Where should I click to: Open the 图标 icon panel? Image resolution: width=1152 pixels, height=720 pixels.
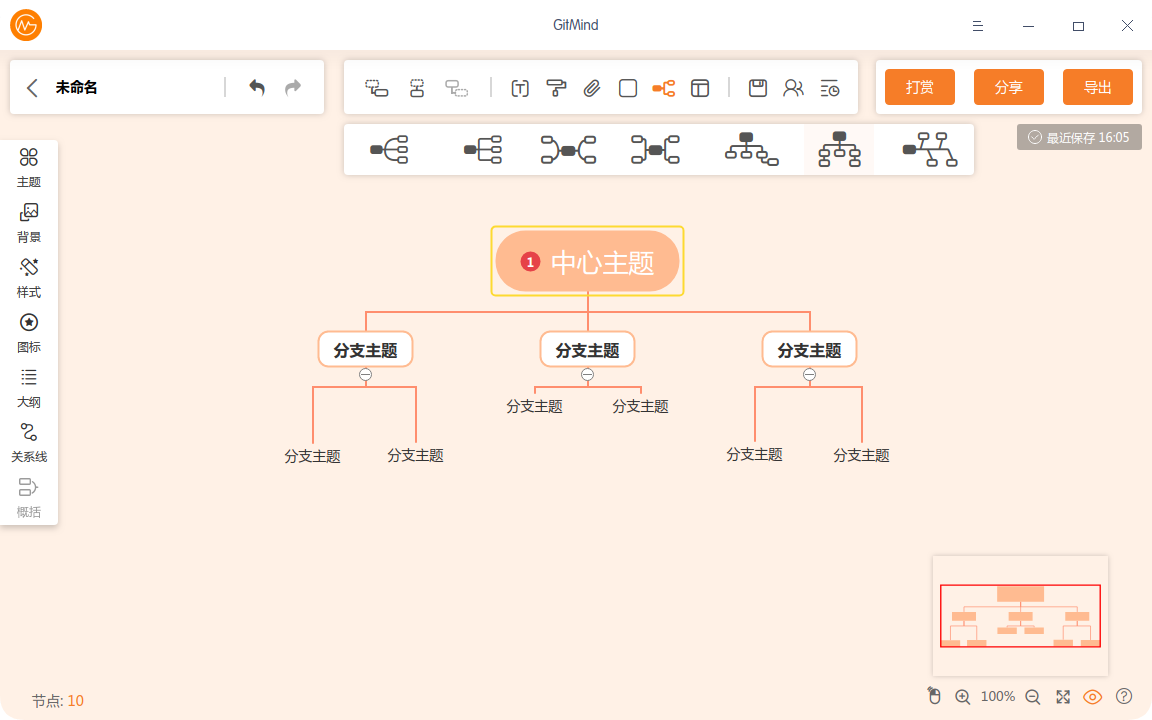click(x=29, y=332)
